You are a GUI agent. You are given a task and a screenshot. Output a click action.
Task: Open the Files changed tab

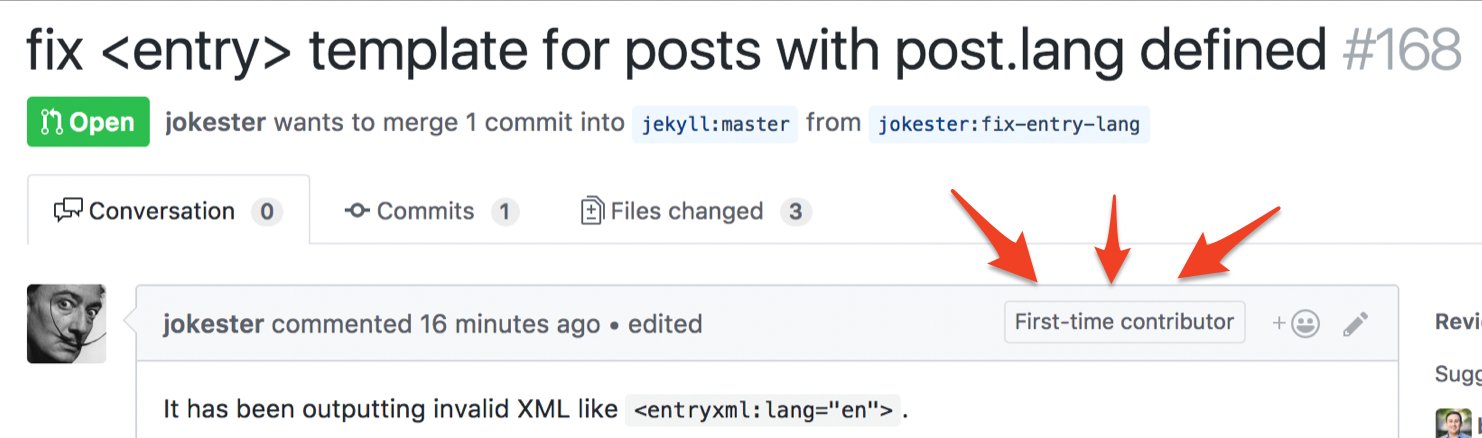pyautogui.click(x=696, y=211)
